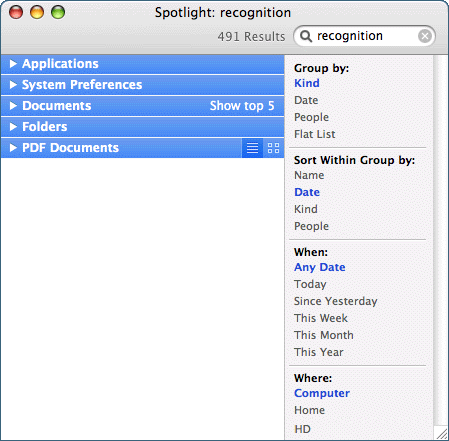Expand the Applications group triangle
Image resolution: width=449 pixels, height=441 pixels.
pyautogui.click(x=13, y=64)
